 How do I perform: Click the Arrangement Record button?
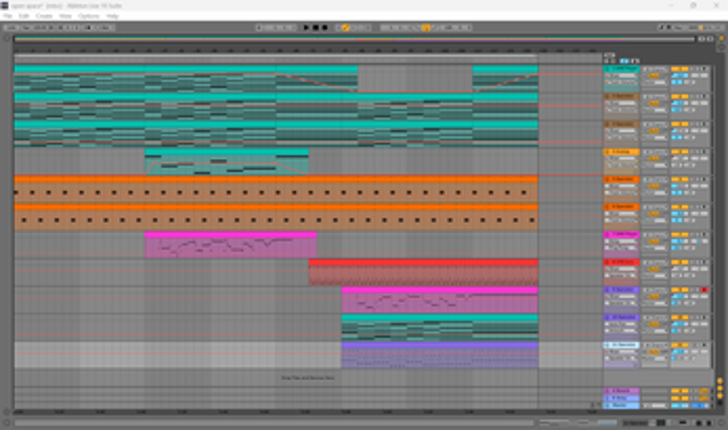326,28
